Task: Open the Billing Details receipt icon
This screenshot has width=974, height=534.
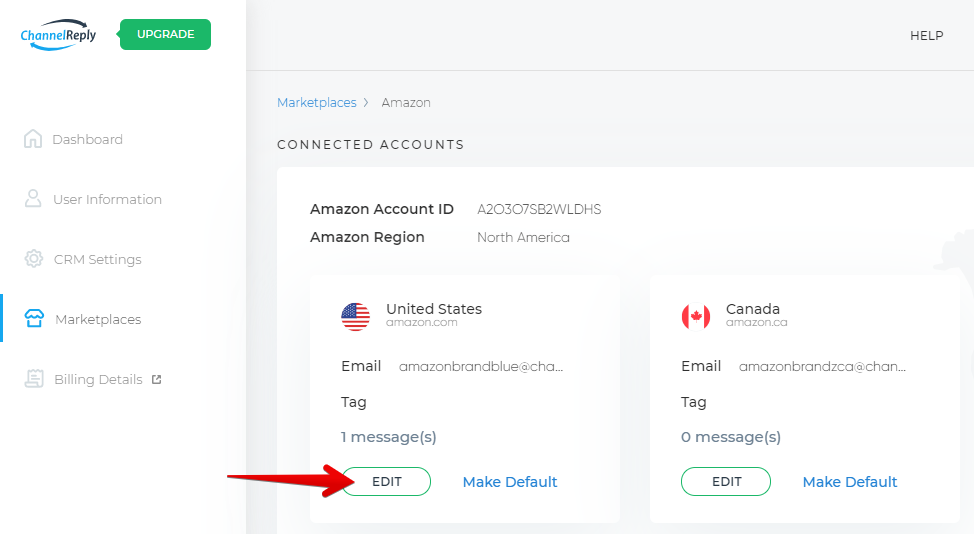Action: (34, 379)
